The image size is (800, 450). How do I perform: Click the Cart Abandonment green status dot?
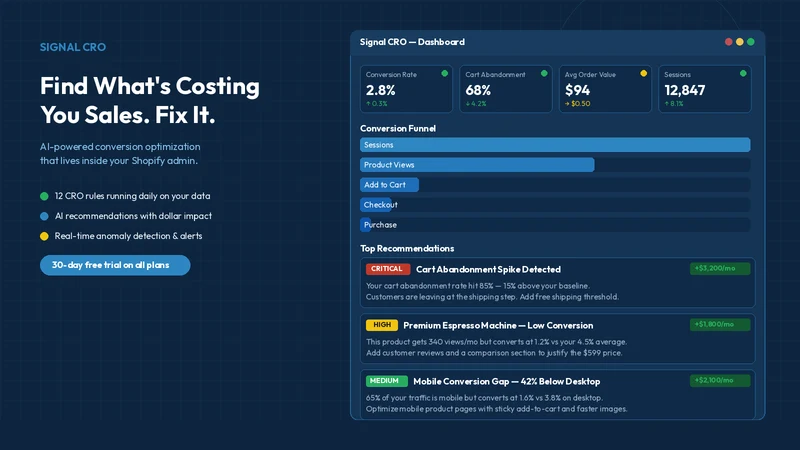(x=544, y=73)
